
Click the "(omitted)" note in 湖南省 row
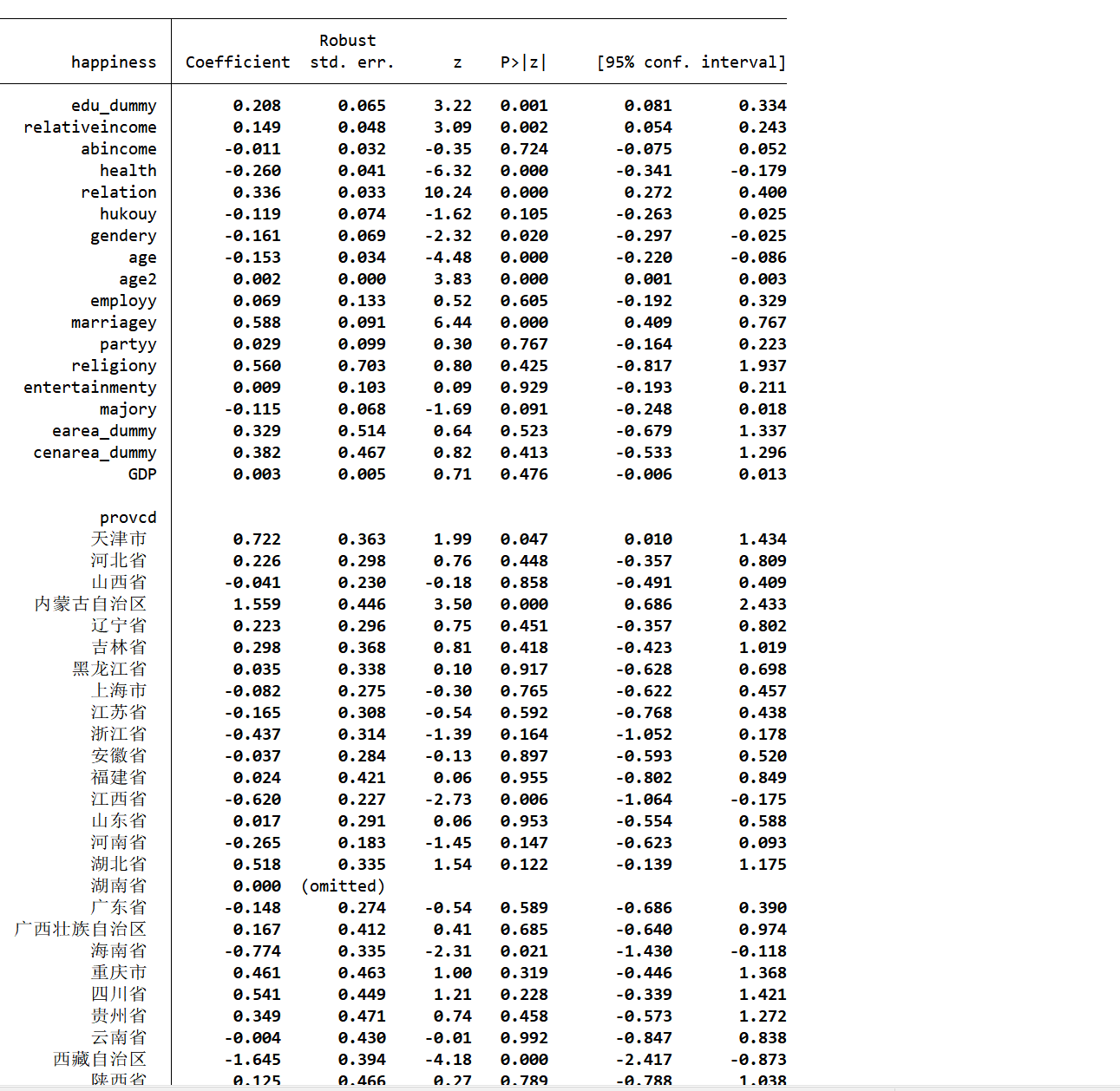tap(343, 886)
